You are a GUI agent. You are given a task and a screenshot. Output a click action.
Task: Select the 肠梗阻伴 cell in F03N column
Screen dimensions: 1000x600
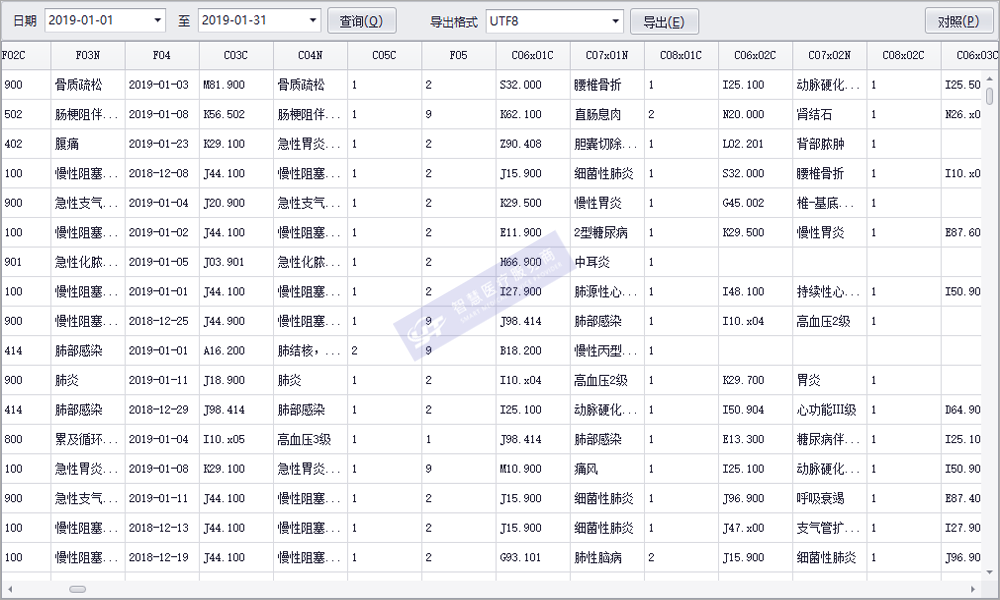(x=87, y=115)
